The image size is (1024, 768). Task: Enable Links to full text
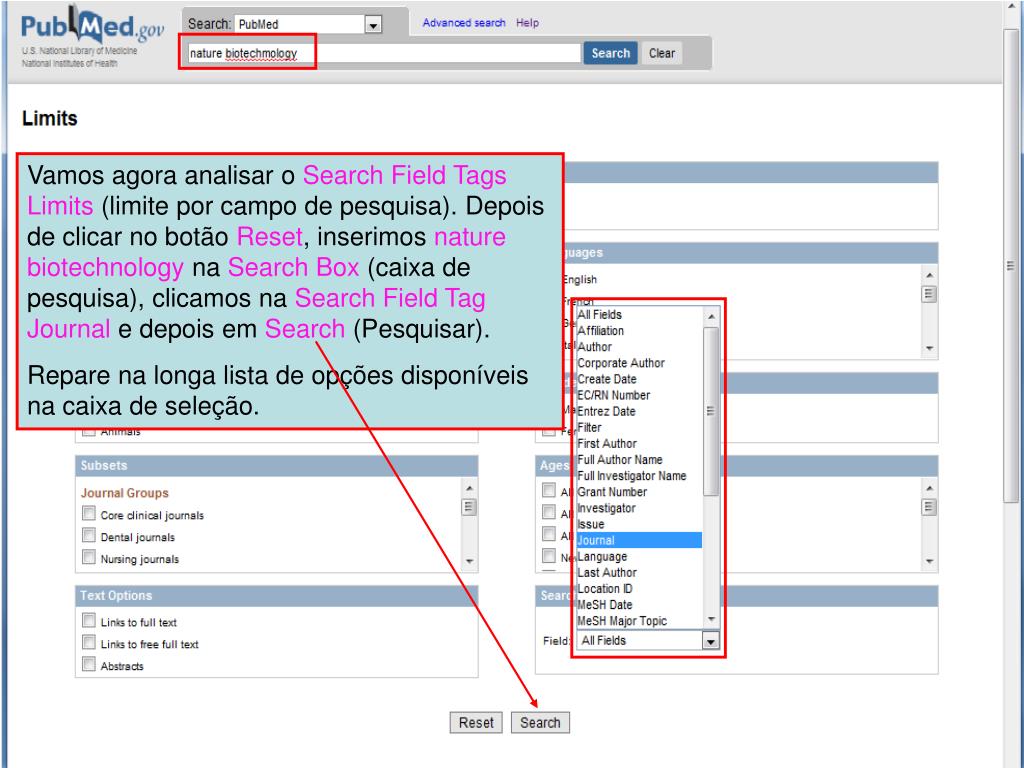pos(89,620)
